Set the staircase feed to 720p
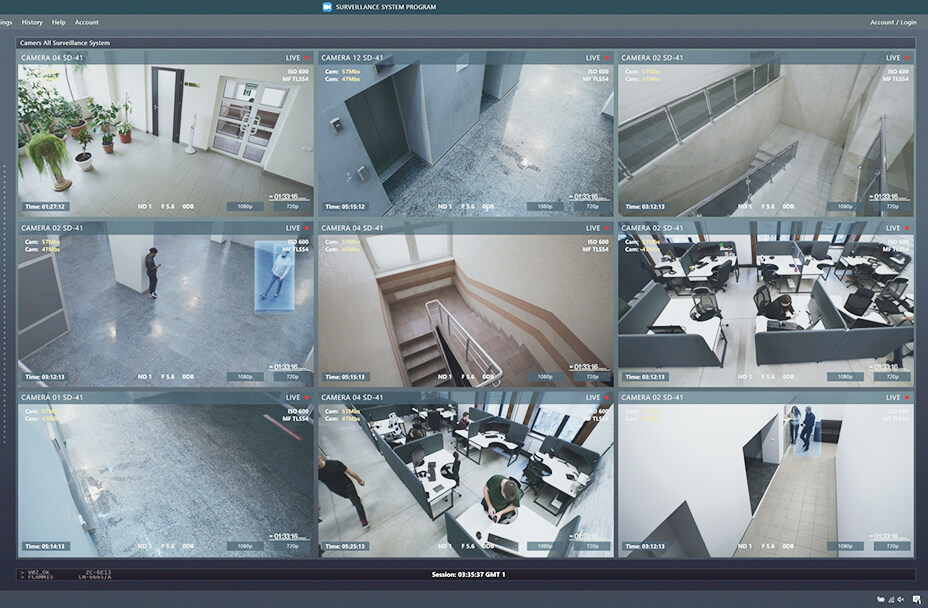The height and width of the screenshot is (608, 928). click(x=592, y=377)
